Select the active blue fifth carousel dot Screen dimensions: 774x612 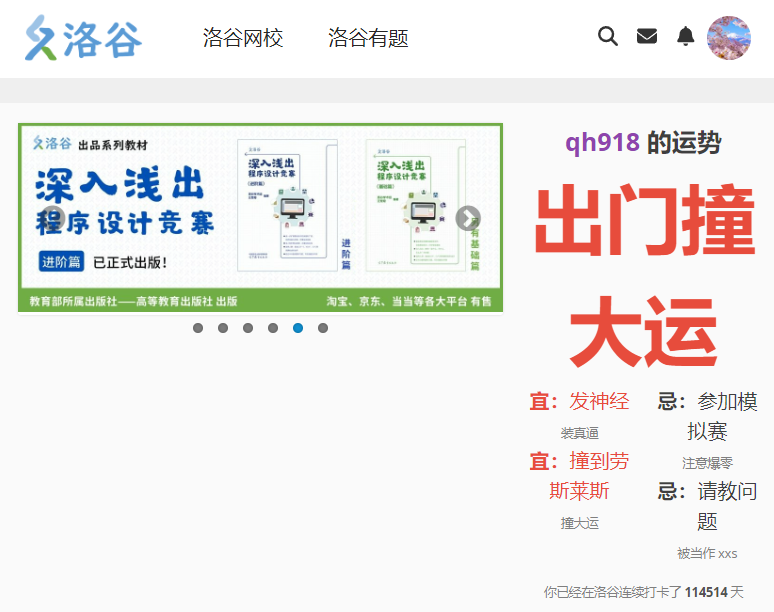298,328
